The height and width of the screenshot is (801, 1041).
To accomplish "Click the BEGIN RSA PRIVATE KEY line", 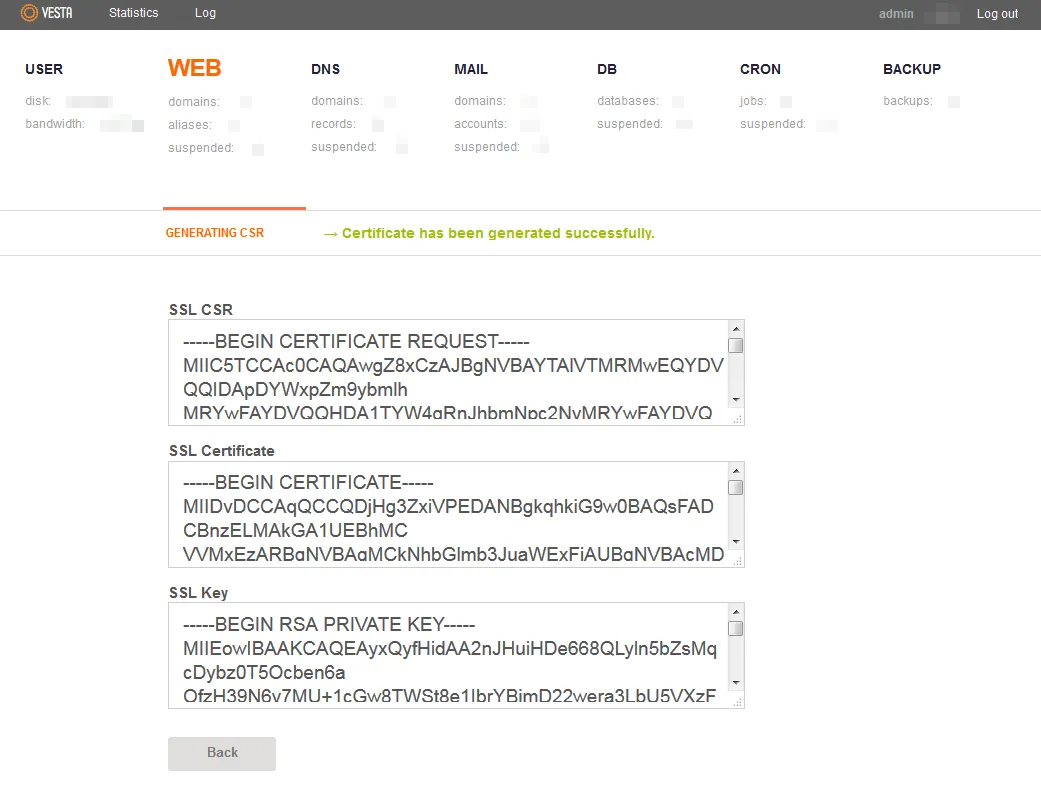I will click(329, 624).
